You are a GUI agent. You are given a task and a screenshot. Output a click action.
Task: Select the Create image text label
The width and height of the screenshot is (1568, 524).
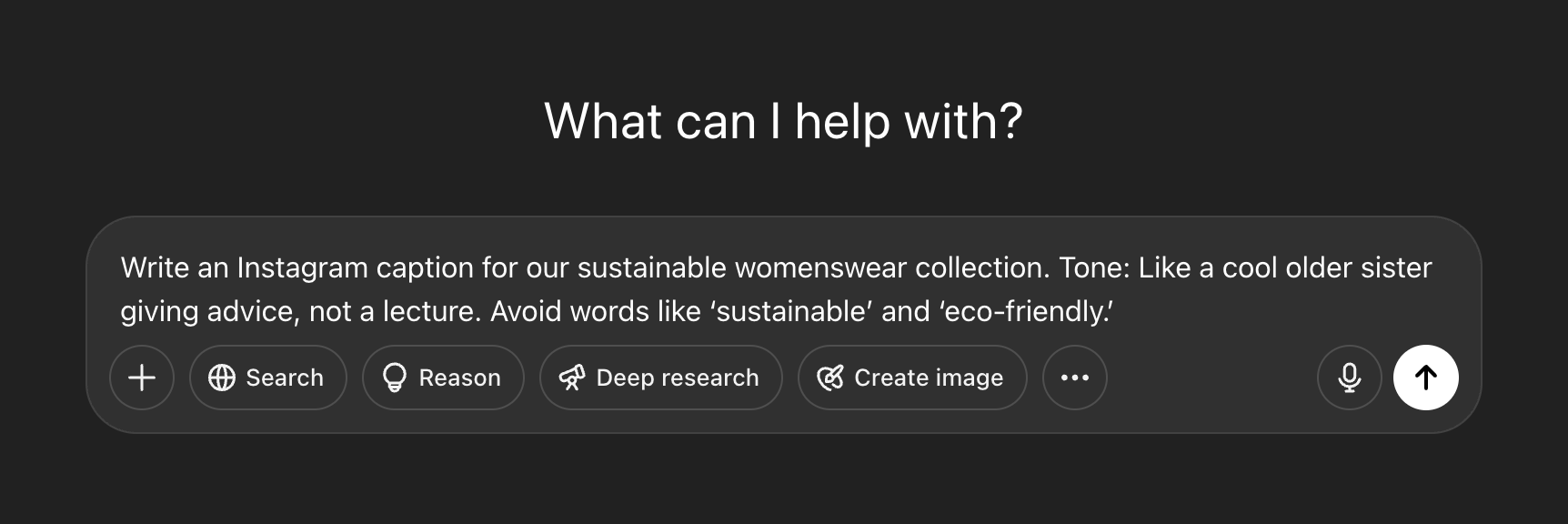(929, 378)
